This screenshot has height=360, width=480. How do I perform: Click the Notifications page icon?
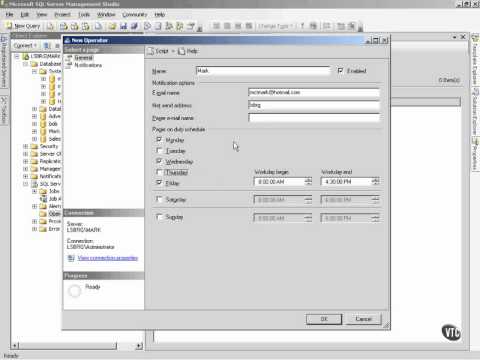[x=69, y=65]
